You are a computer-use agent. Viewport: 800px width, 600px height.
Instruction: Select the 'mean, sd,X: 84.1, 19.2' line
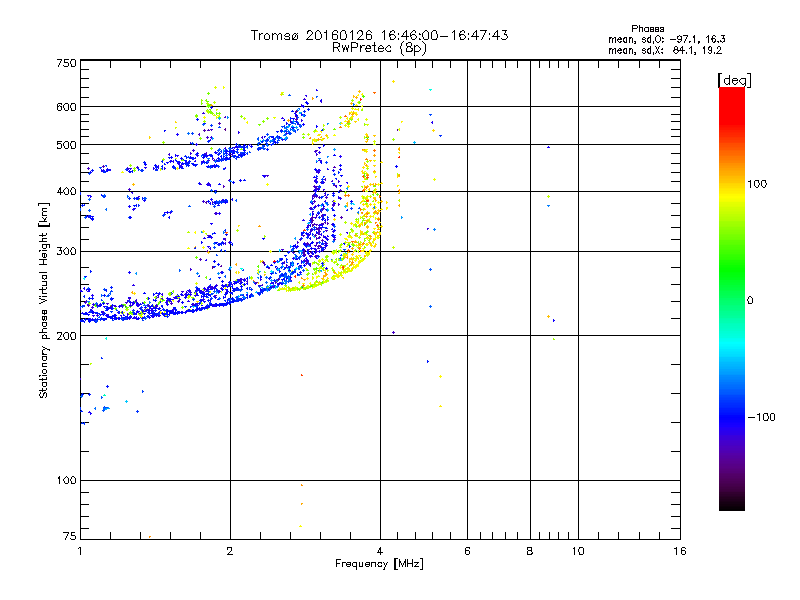pyautogui.click(x=665, y=50)
